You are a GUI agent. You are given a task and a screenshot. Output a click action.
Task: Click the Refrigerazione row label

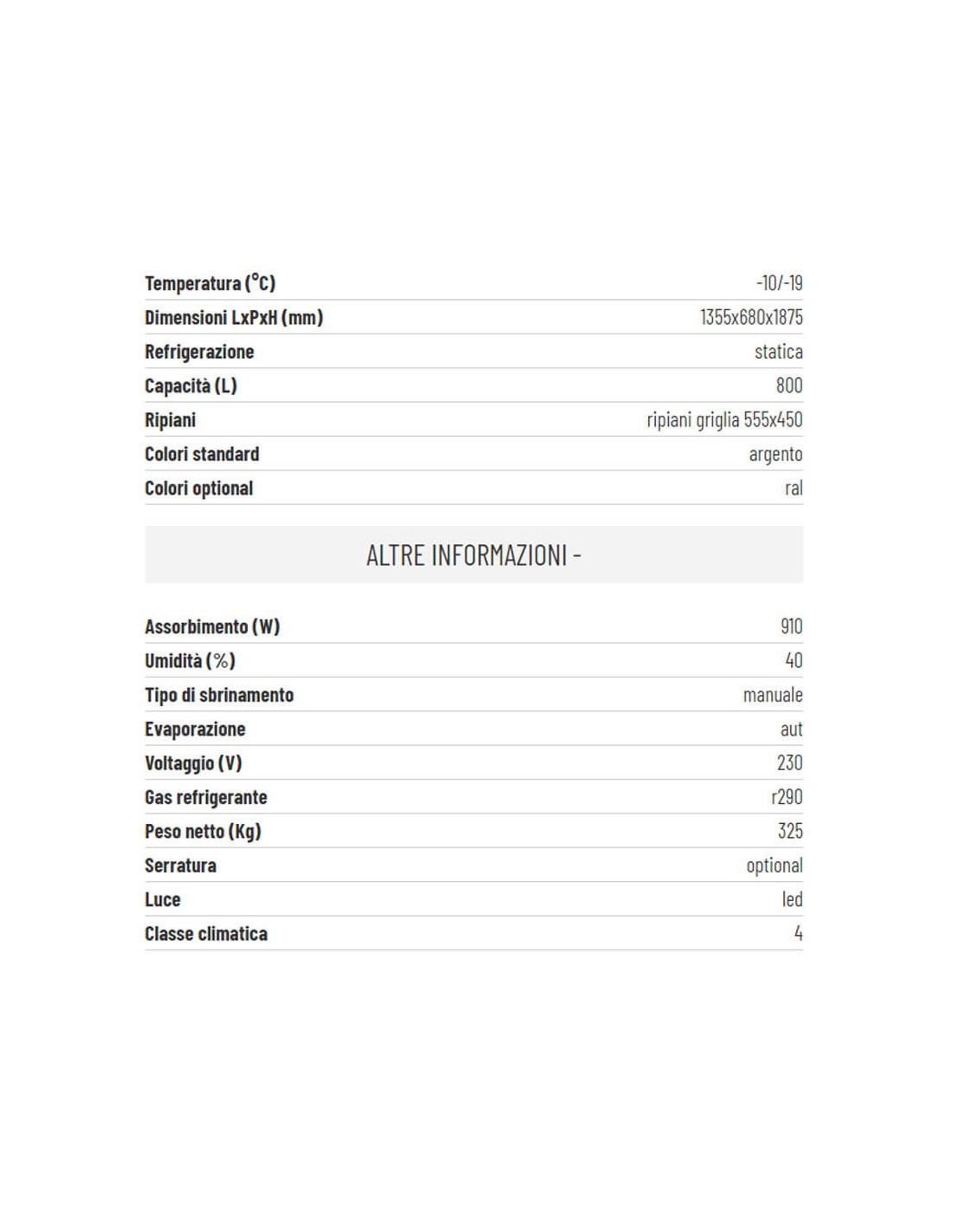click(199, 352)
